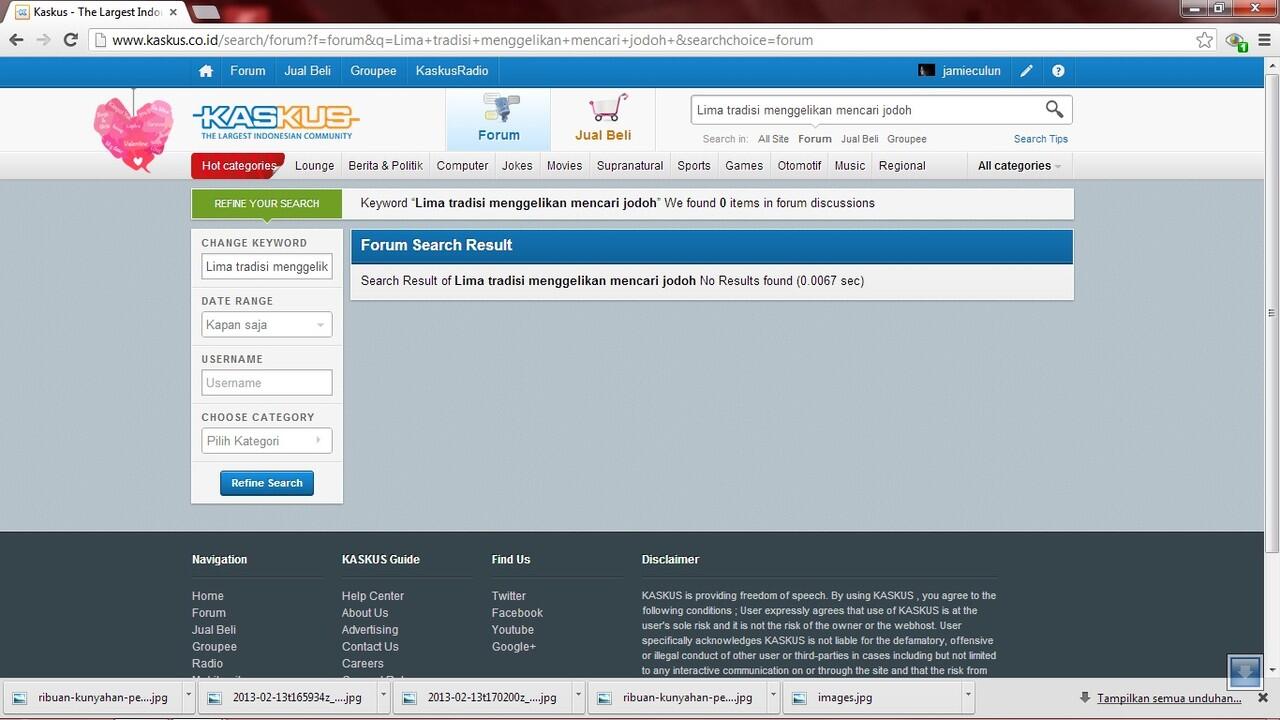Click the pencil edit icon in top bar
The width and height of the screenshot is (1280, 720).
[1026, 71]
